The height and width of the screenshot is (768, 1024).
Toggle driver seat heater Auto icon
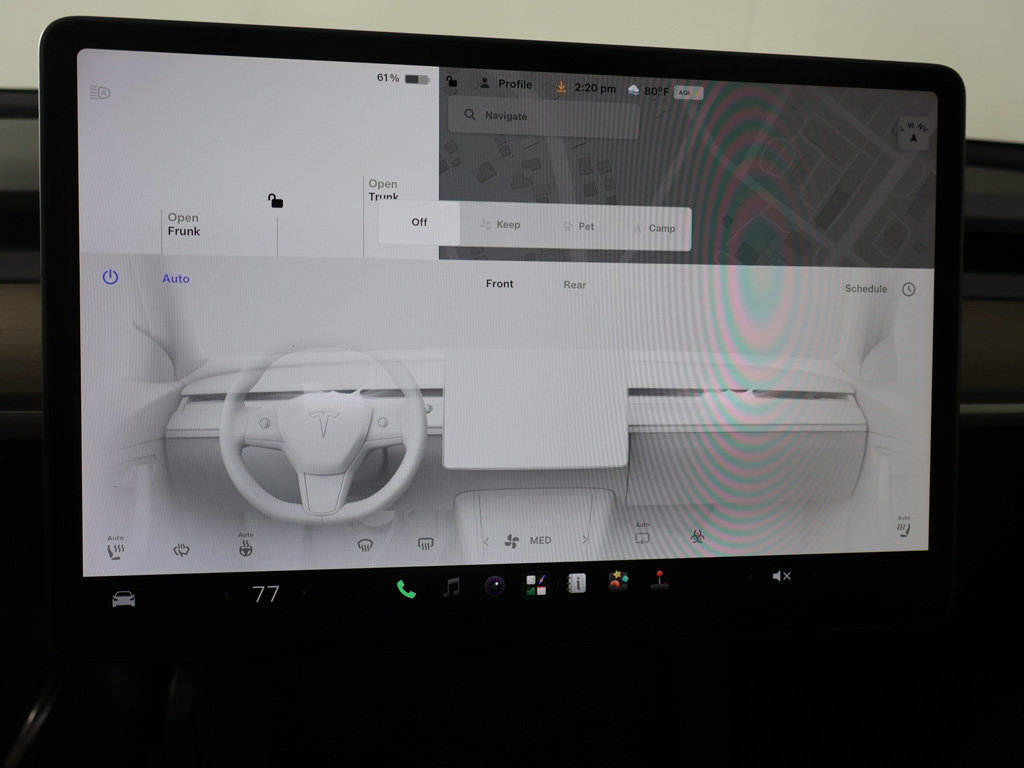pyautogui.click(x=116, y=549)
